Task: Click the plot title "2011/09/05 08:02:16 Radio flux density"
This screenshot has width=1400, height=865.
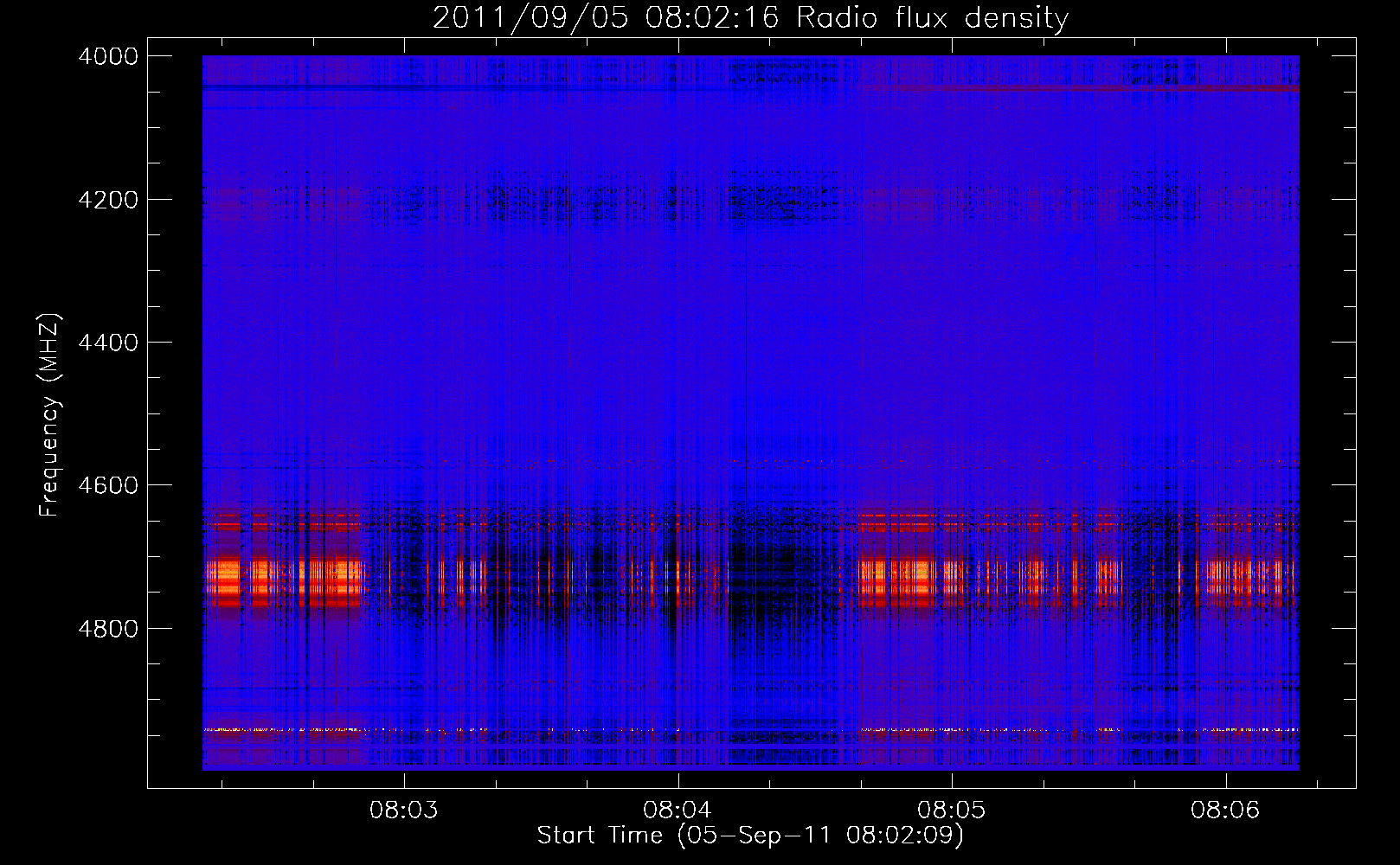Action: [750, 17]
